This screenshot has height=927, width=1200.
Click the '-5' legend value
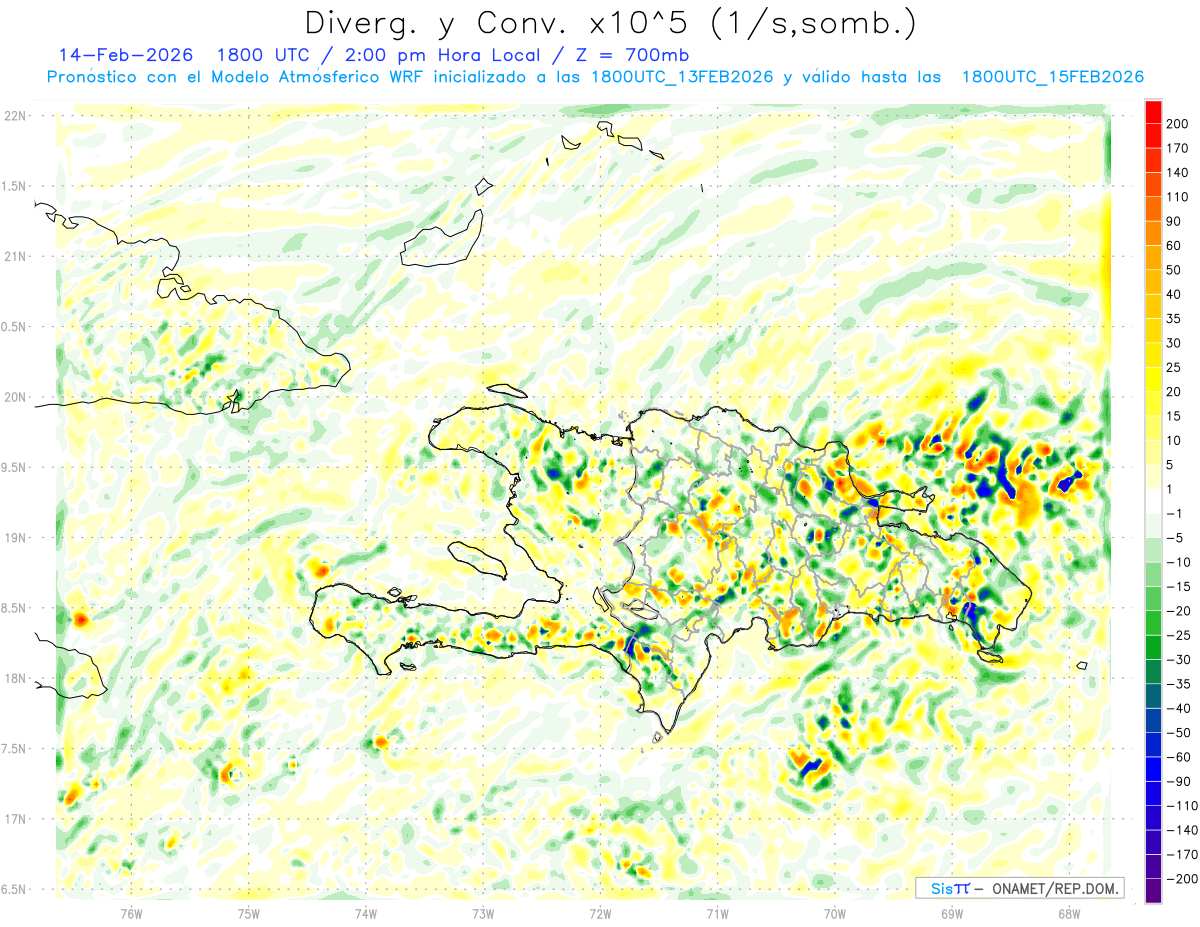pyautogui.click(x=1174, y=538)
